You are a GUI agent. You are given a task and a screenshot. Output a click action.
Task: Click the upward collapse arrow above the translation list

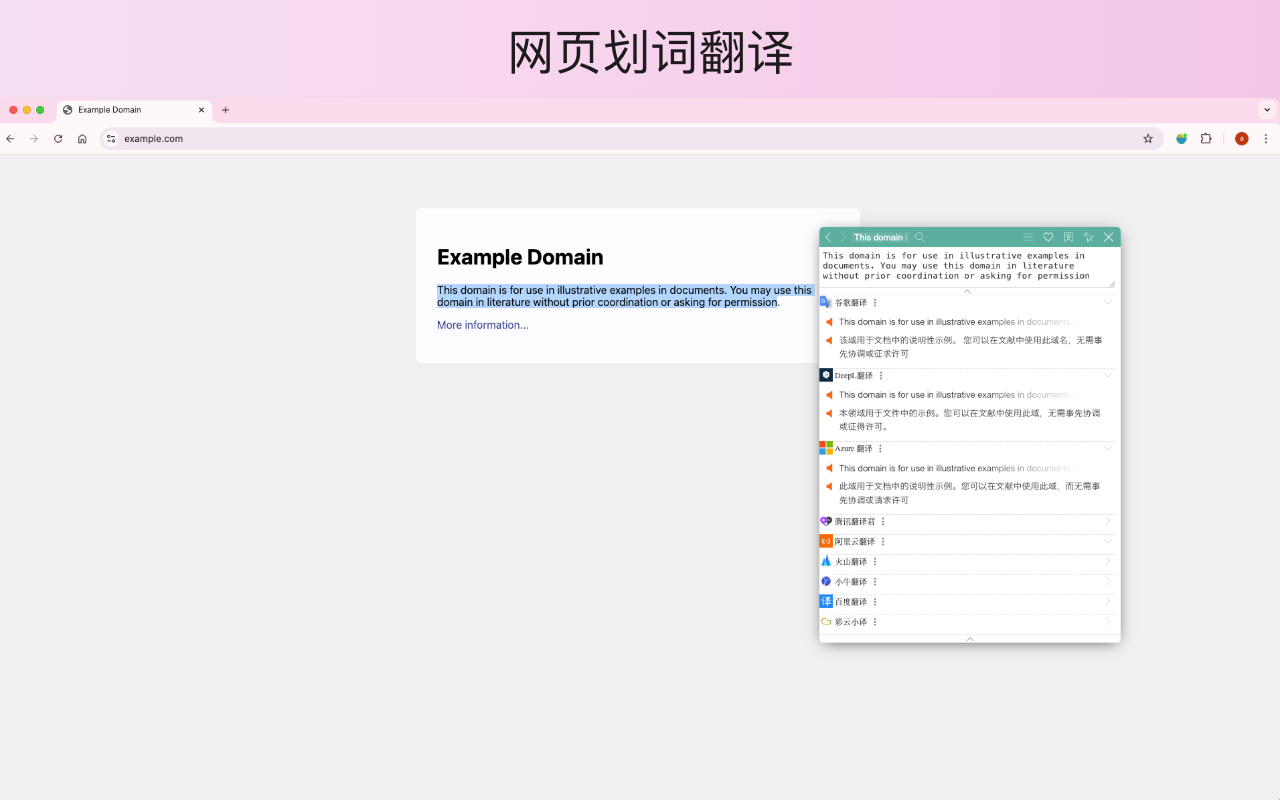click(x=967, y=291)
